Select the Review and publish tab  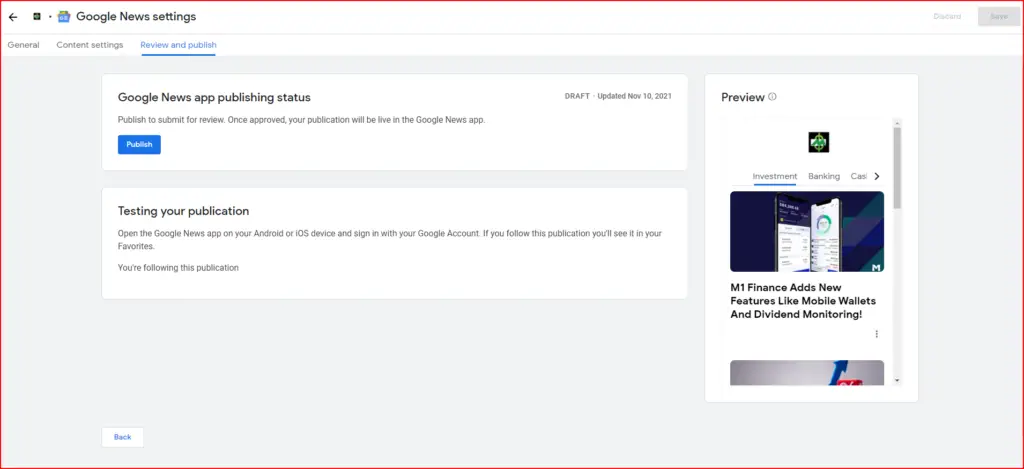pyautogui.click(x=178, y=45)
